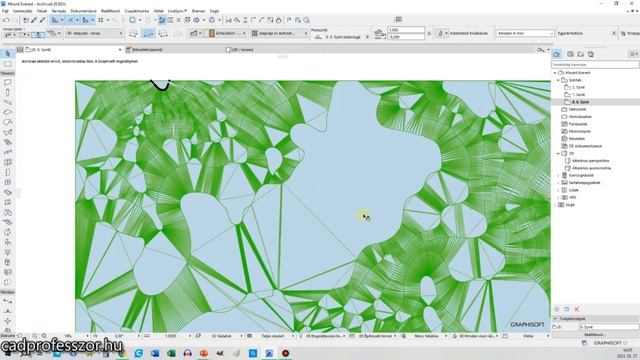Select Metszetek in the Navigator
This screenshot has height=360, width=640.
[x=577, y=109]
